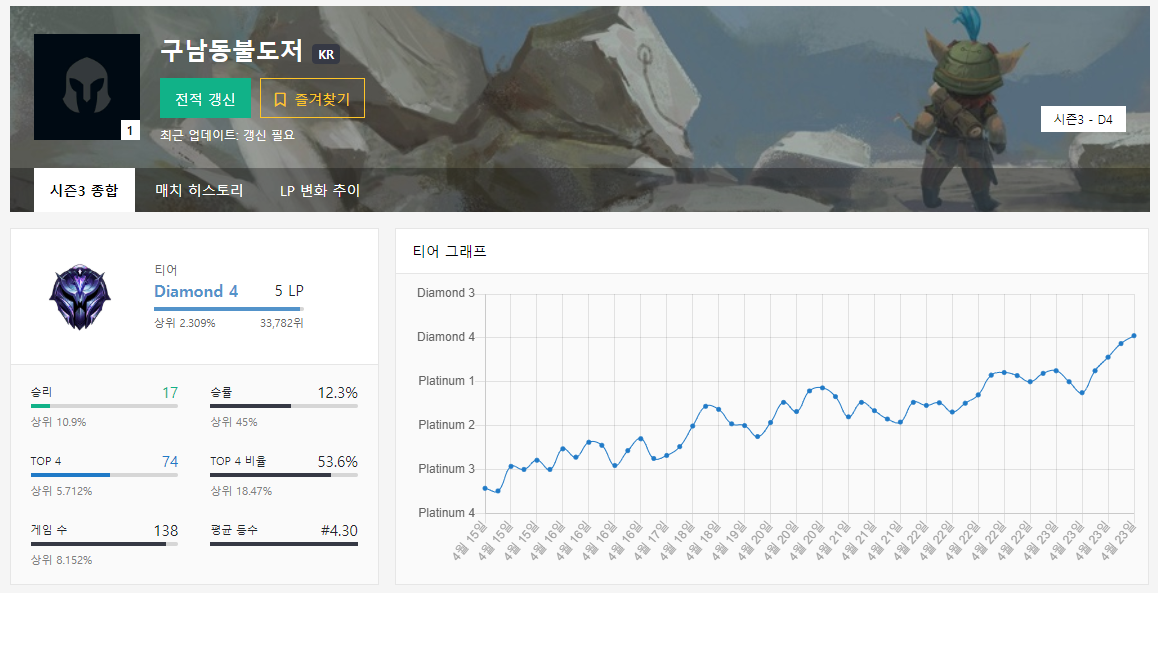Click the 평균 등수 progress bar
The image size is (1158, 648).
(283, 544)
